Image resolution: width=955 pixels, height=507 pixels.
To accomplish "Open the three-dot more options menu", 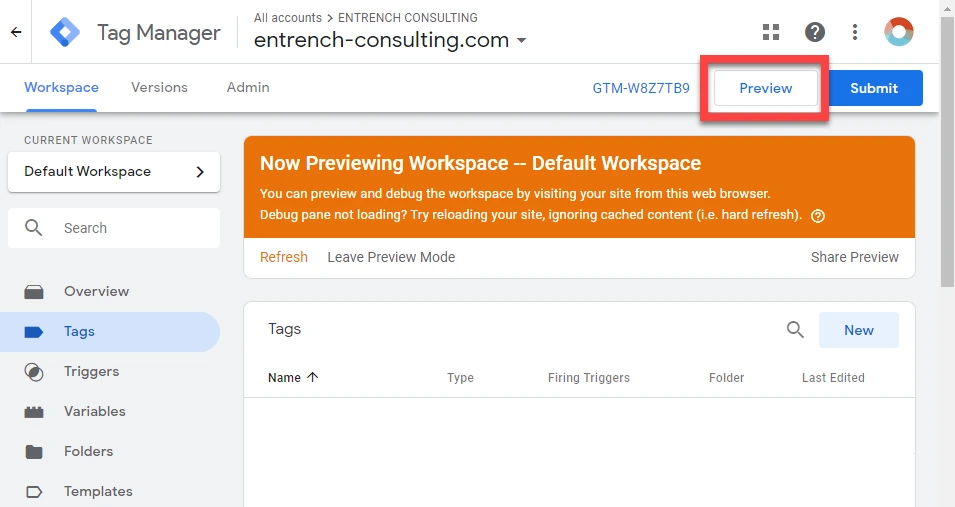I will (x=855, y=32).
